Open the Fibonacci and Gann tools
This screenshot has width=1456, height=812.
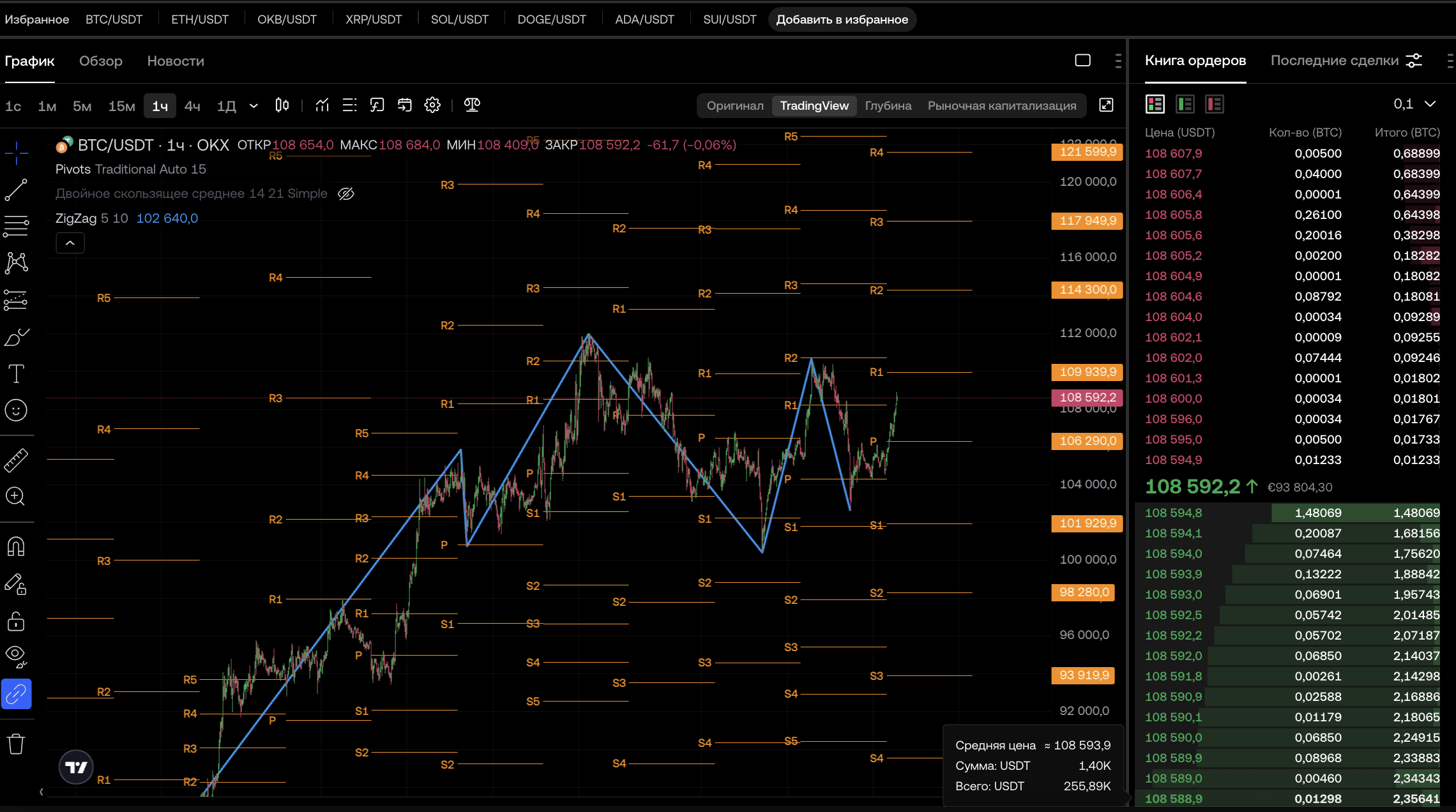click(x=16, y=225)
